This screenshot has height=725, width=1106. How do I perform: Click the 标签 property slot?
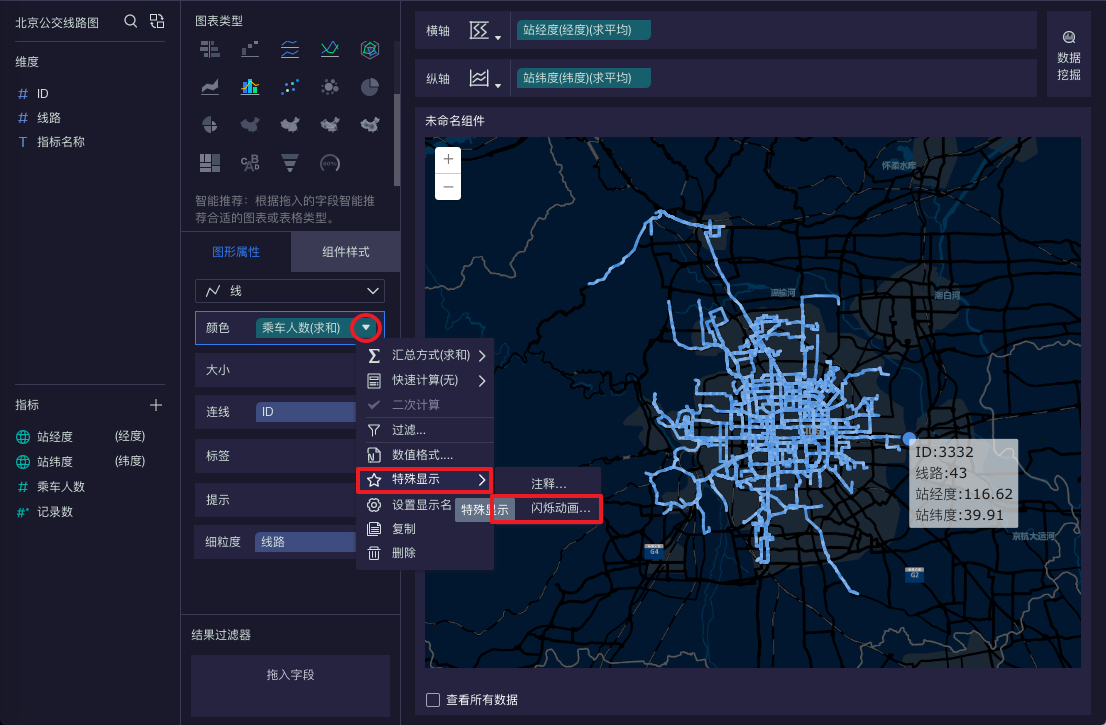pyautogui.click(x=276, y=456)
